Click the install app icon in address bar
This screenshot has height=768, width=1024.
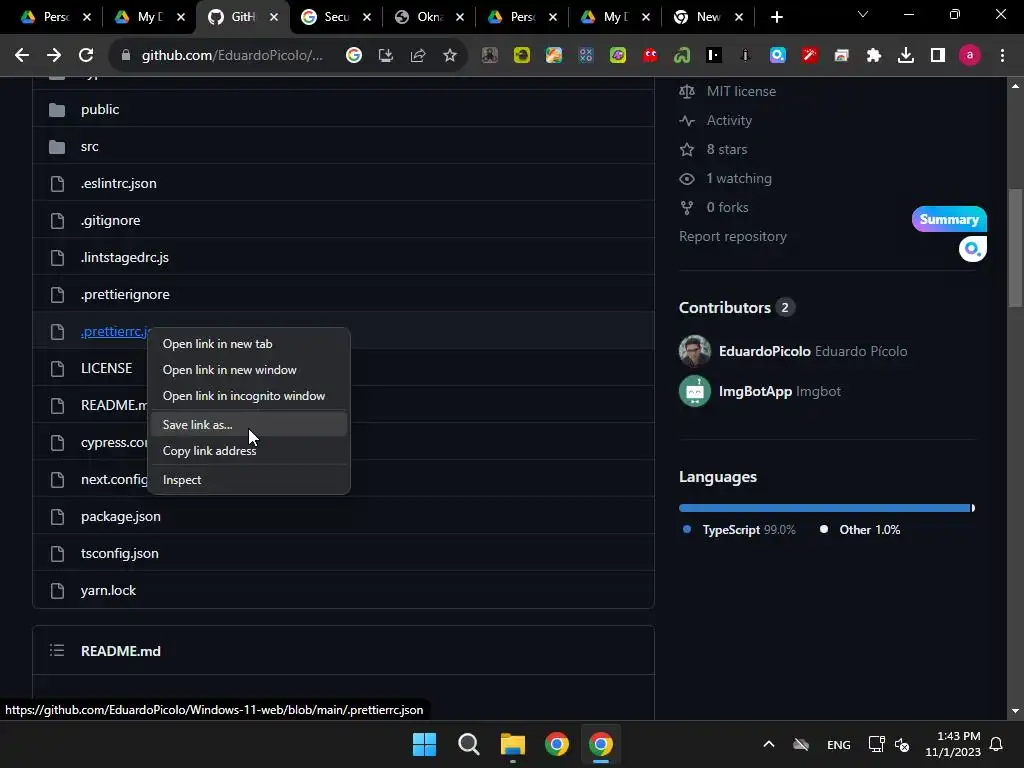tap(385, 56)
